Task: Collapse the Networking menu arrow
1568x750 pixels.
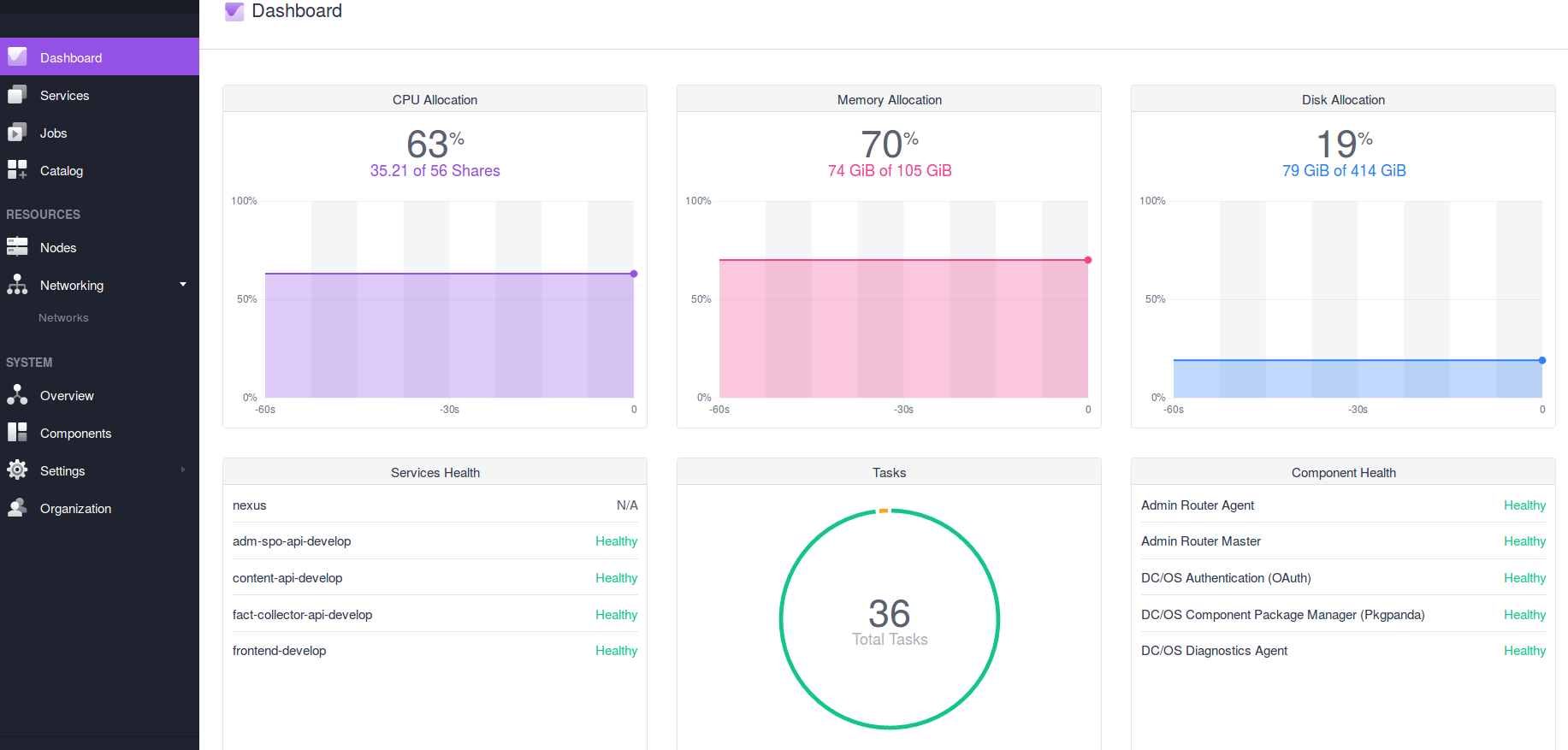Action: [183, 285]
